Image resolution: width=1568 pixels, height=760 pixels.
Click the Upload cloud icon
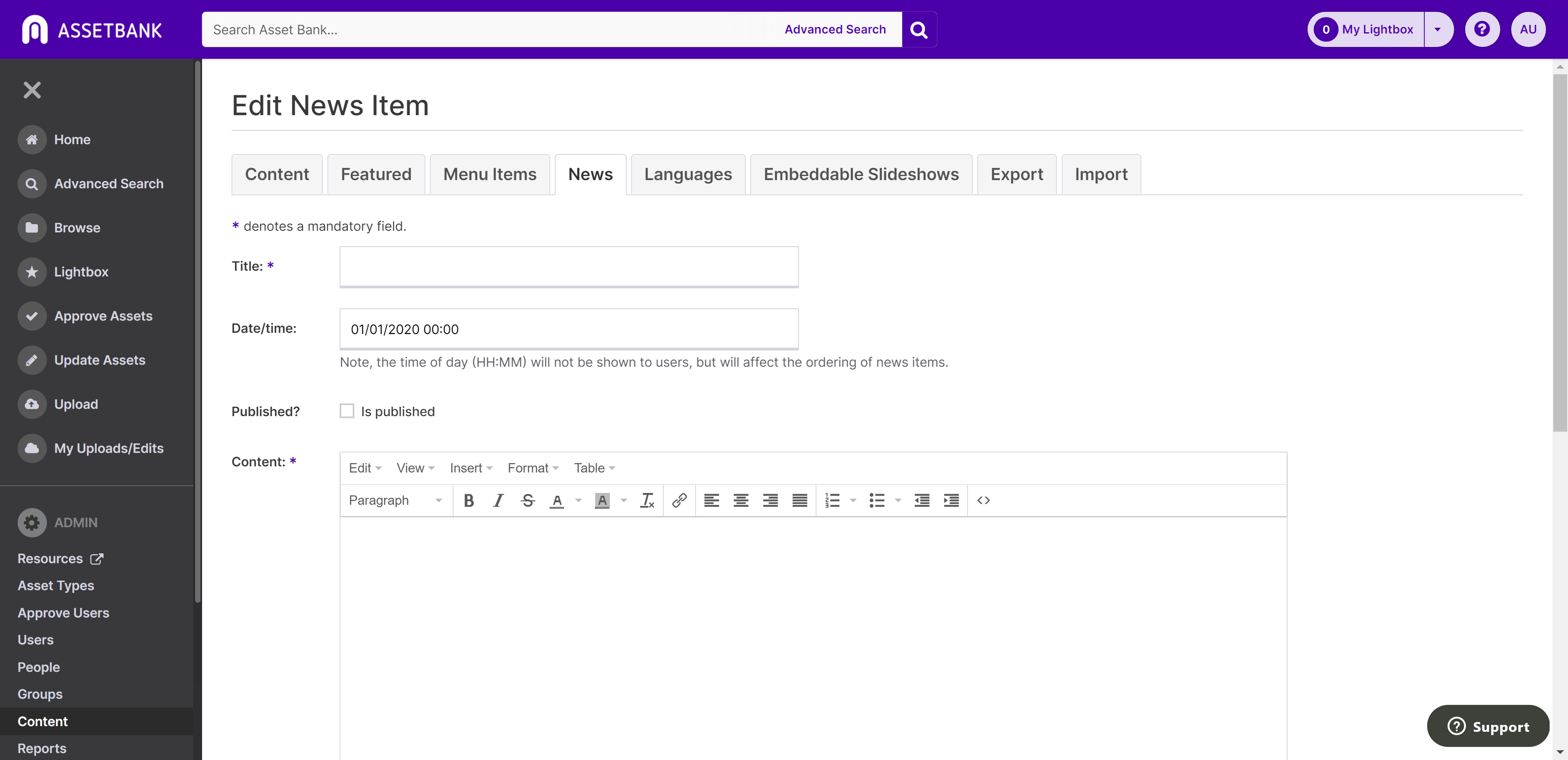(32, 404)
